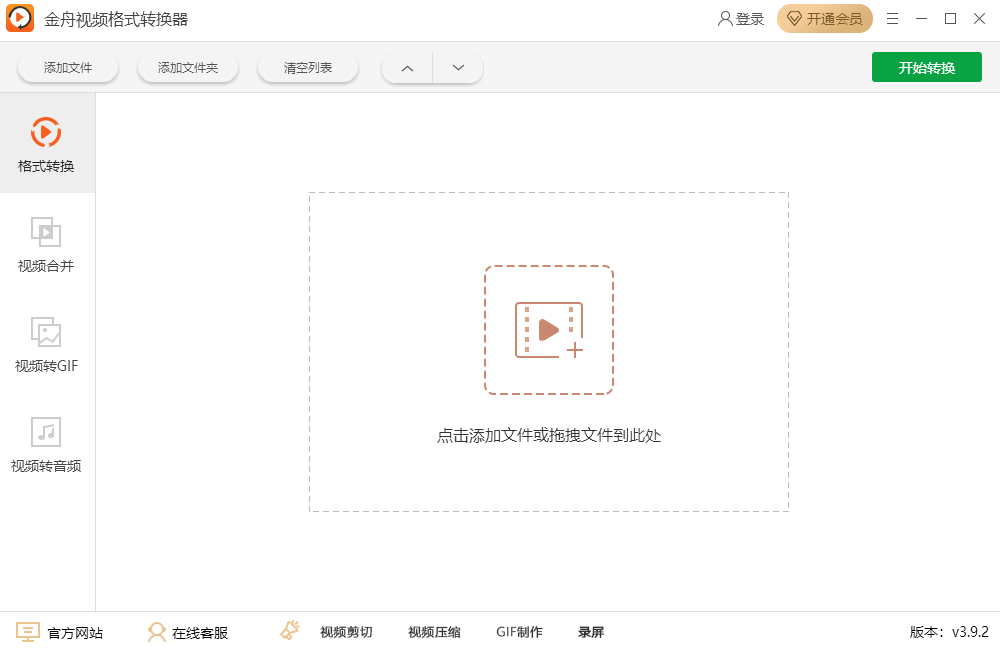Clear the list using 清空列表

pyautogui.click(x=307, y=67)
